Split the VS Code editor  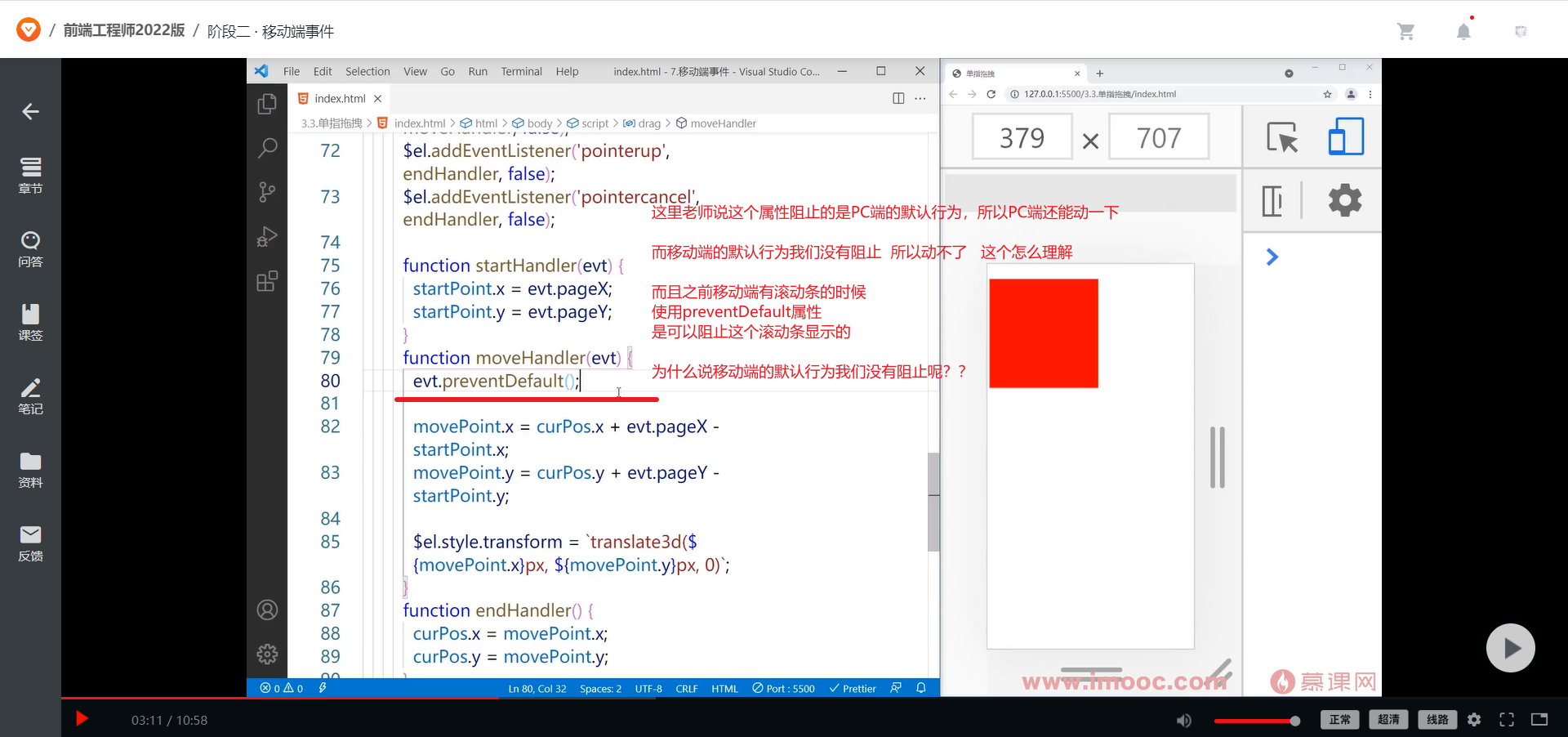[x=898, y=98]
